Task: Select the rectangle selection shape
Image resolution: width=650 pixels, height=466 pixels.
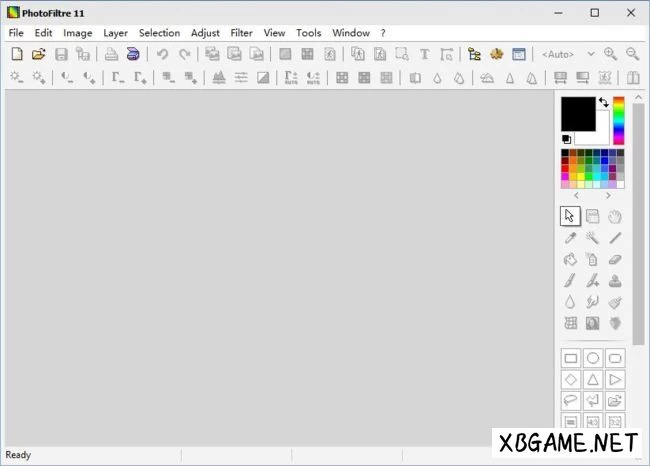Action: 570,358
